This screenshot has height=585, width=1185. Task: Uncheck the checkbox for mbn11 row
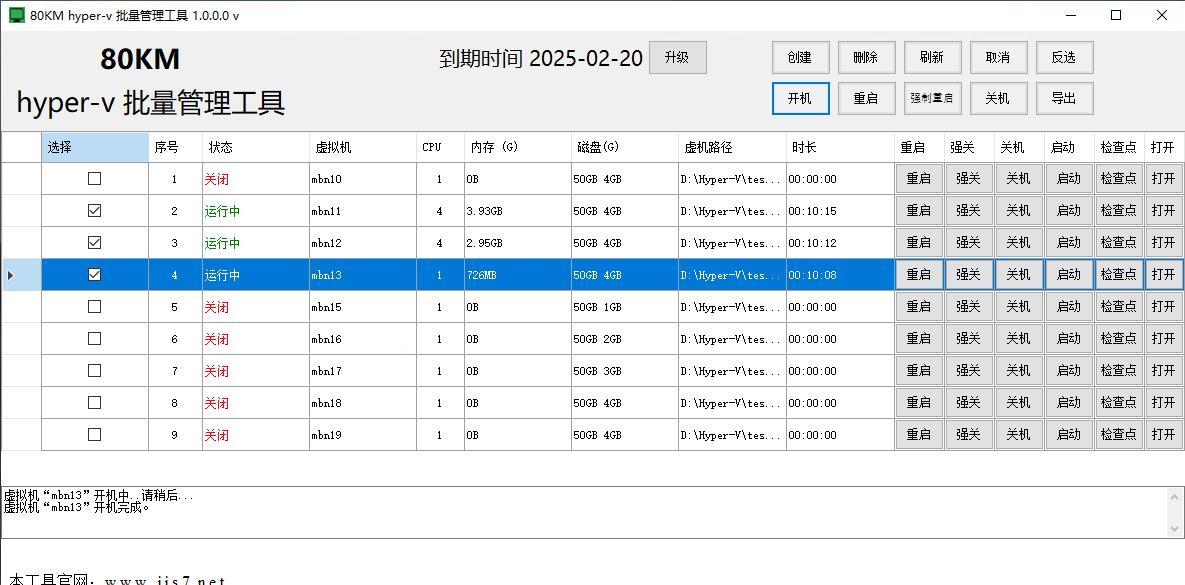click(94, 211)
